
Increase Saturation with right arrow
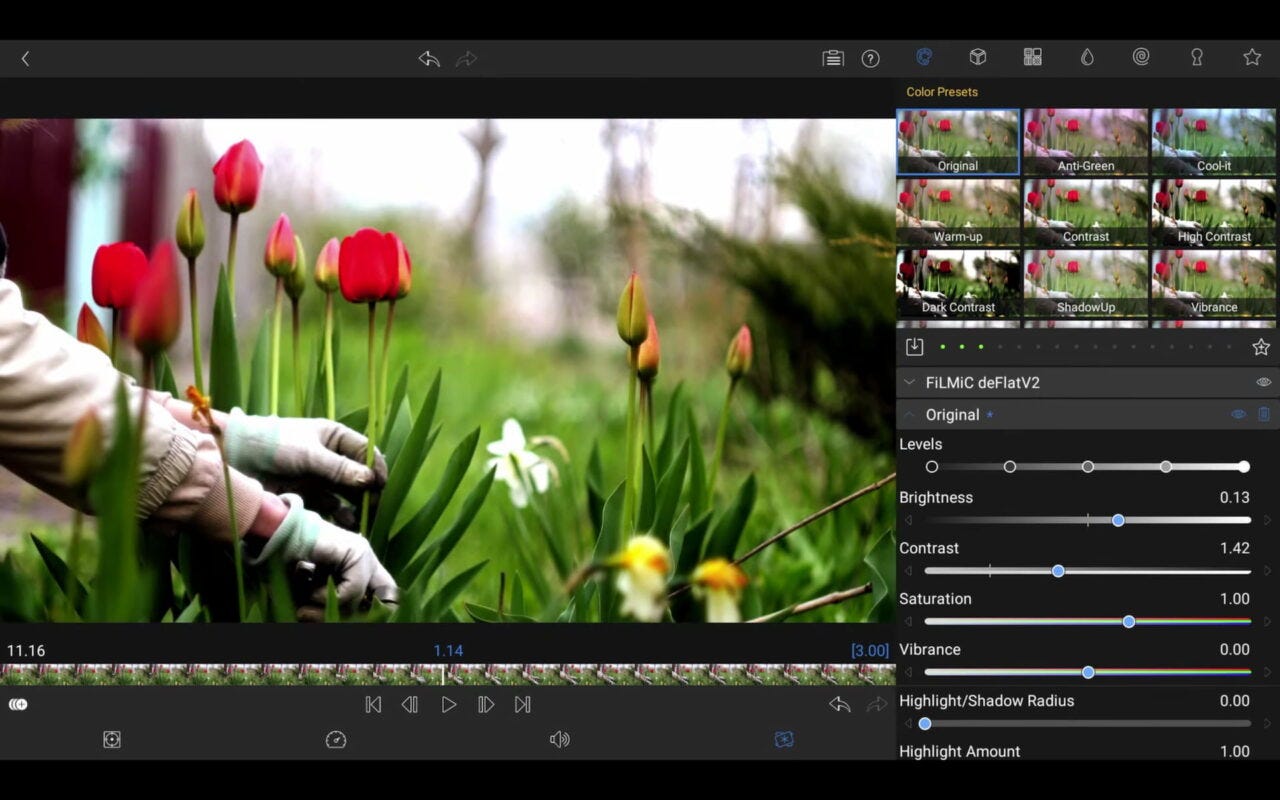tap(1267, 622)
